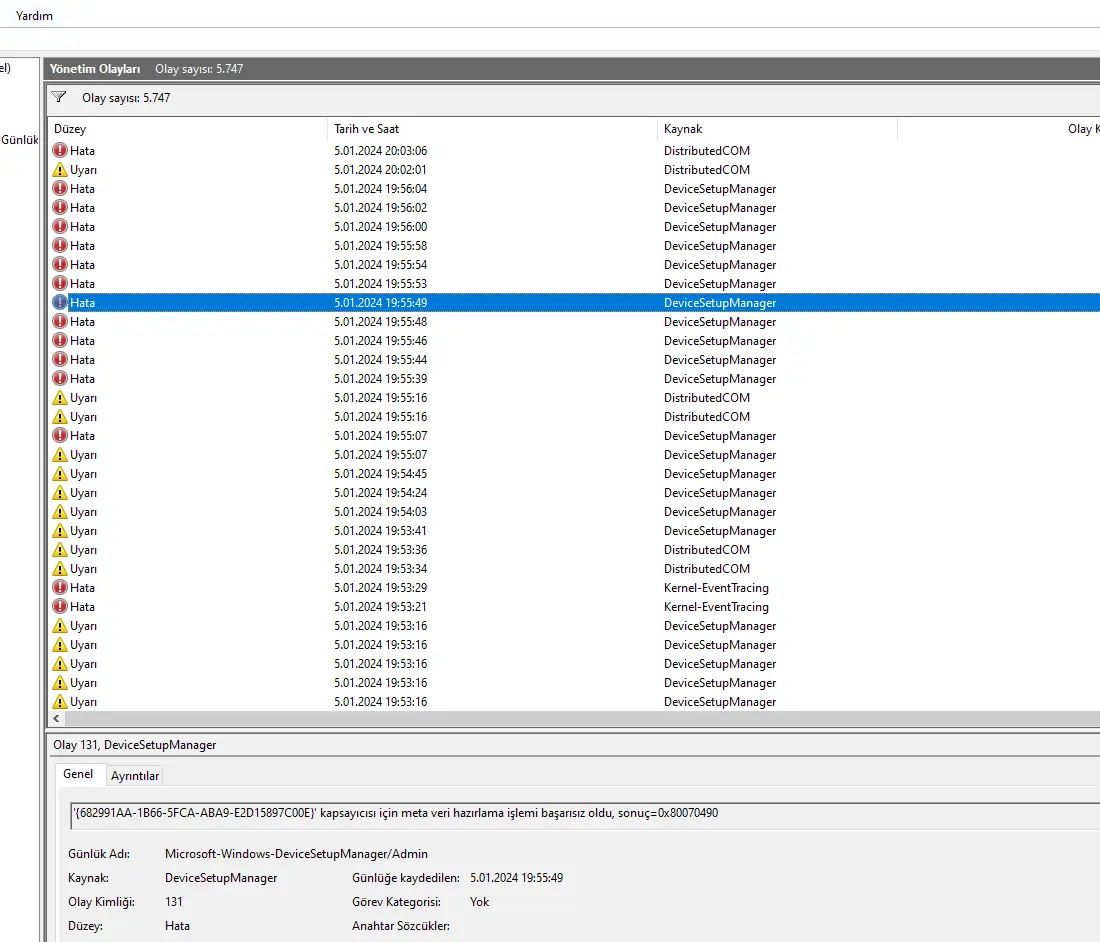
Task: Click warning icon of 19:53:41 event
Action: 60,530
